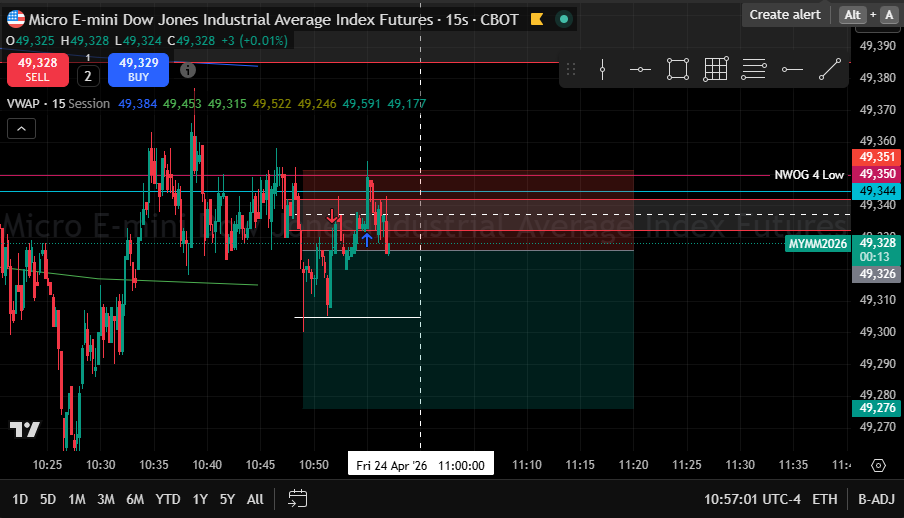Switch to 3M date range
The width and height of the screenshot is (904, 518).
(106, 499)
